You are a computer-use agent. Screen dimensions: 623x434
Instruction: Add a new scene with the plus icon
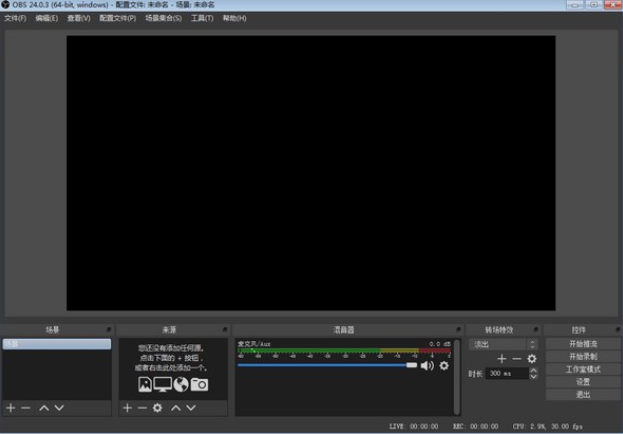point(11,408)
